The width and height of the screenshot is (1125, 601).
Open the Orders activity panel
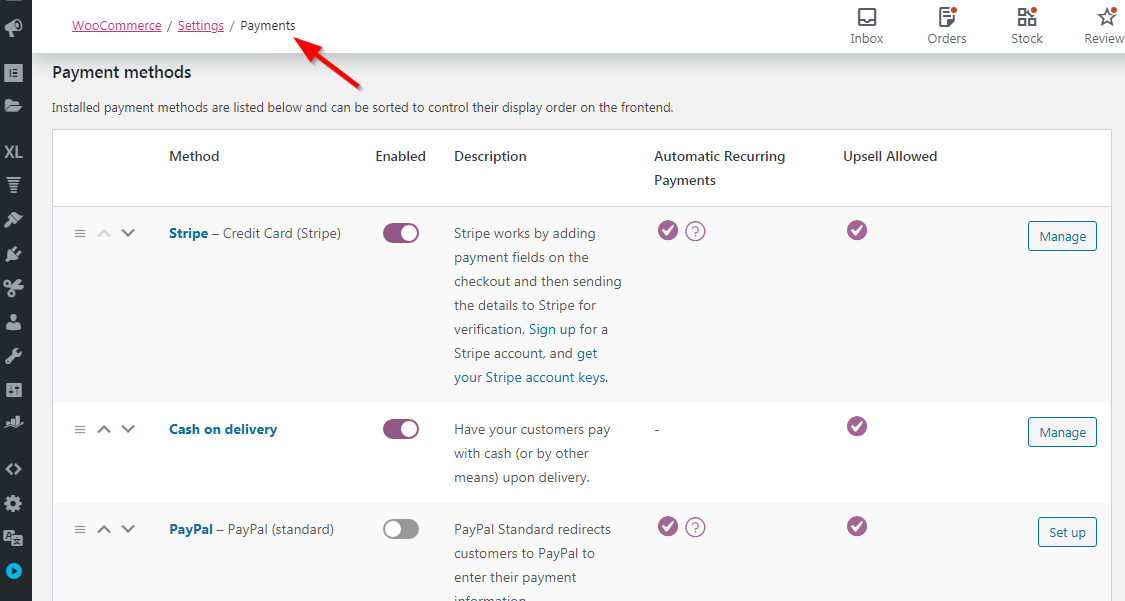[947, 27]
